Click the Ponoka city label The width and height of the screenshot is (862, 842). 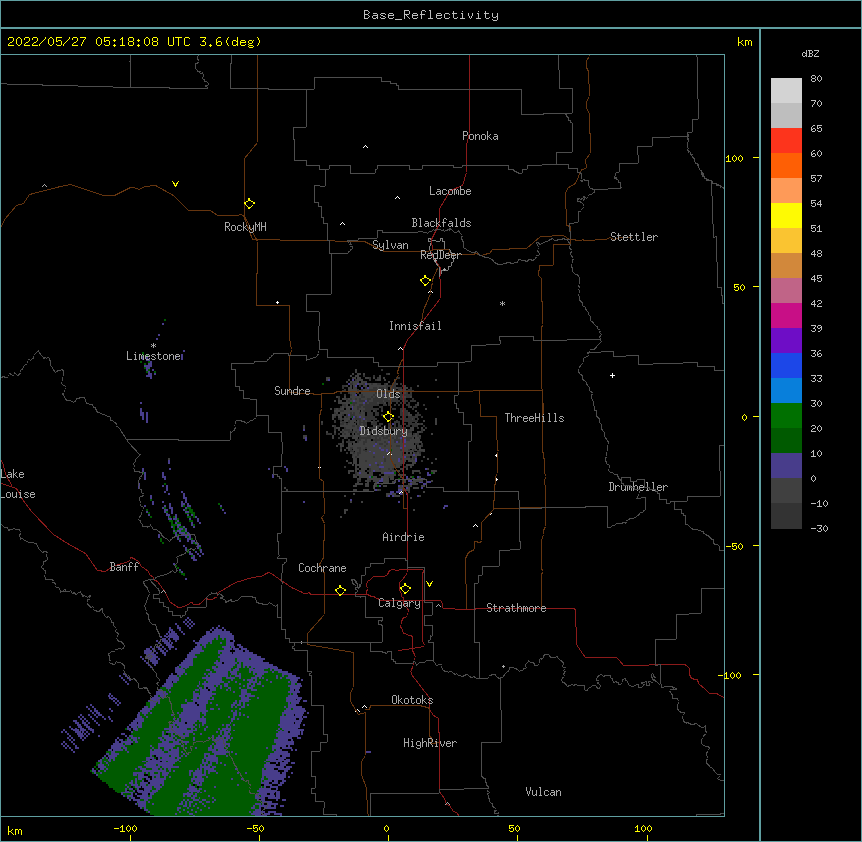coord(480,136)
